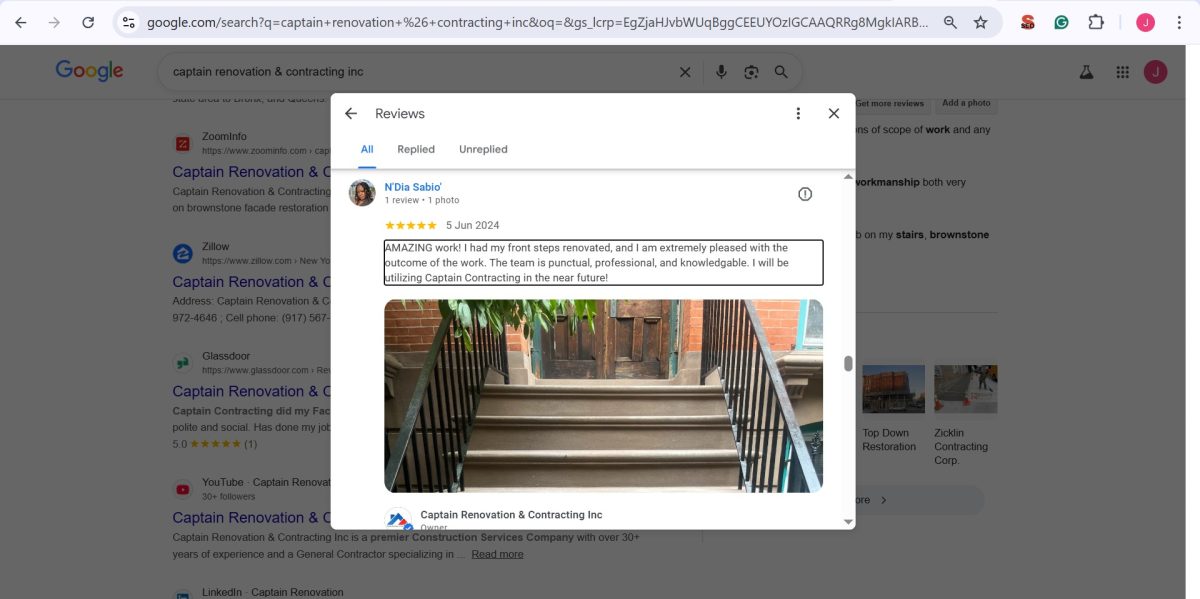Click the back arrow in Reviews dialog

pos(351,114)
